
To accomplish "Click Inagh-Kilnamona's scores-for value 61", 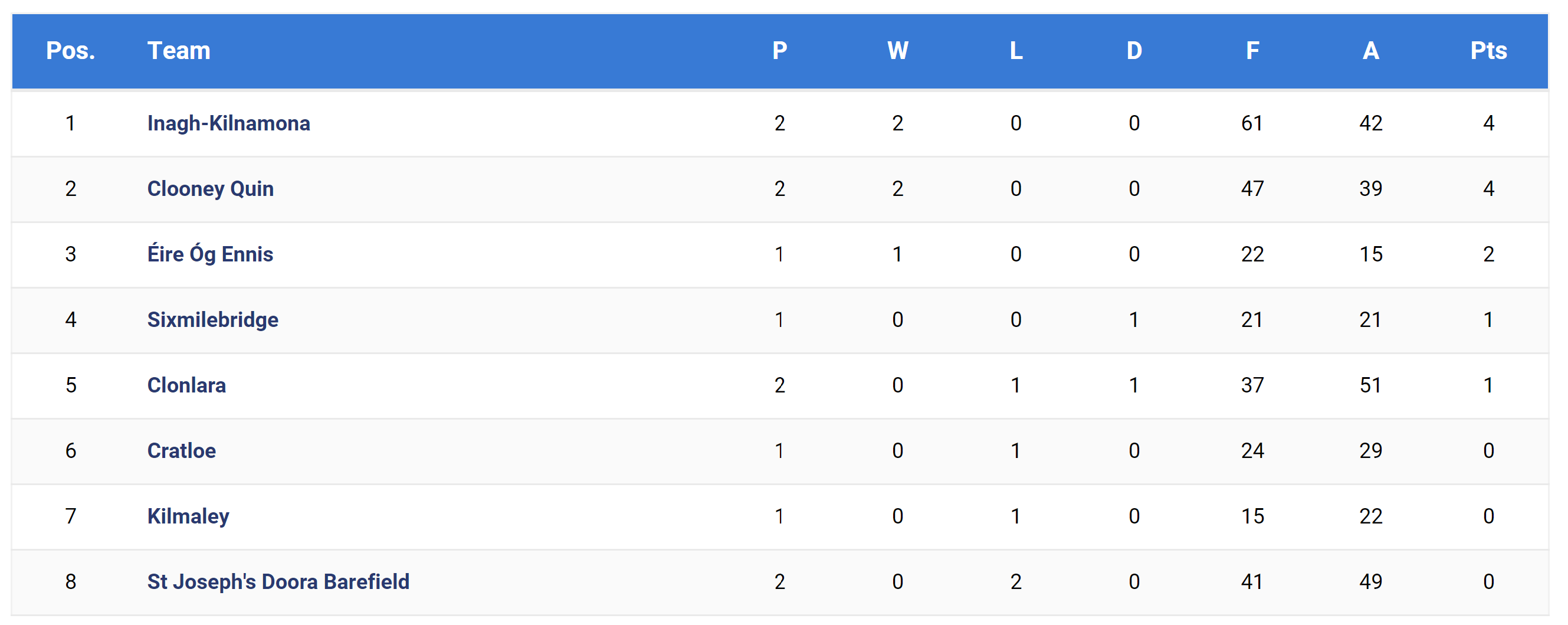I will pyautogui.click(x=1251, y=124).
